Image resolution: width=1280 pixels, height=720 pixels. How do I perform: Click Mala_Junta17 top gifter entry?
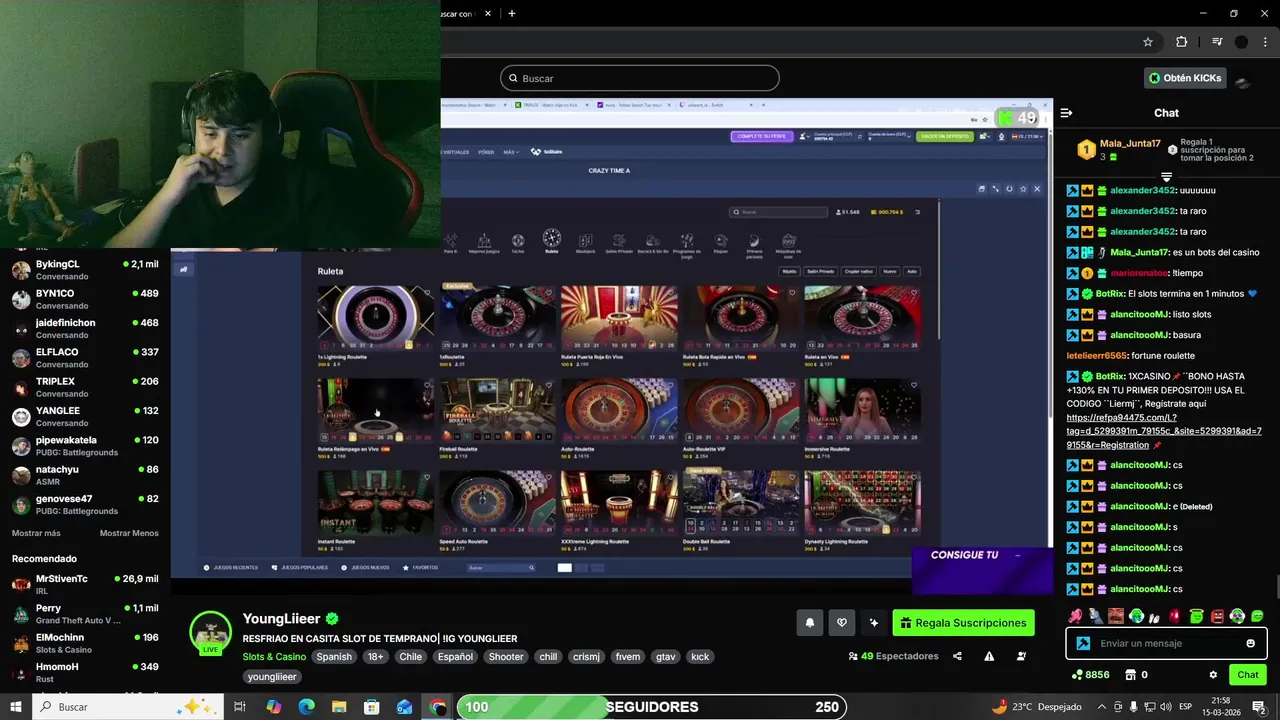(x=1119, y=150)
